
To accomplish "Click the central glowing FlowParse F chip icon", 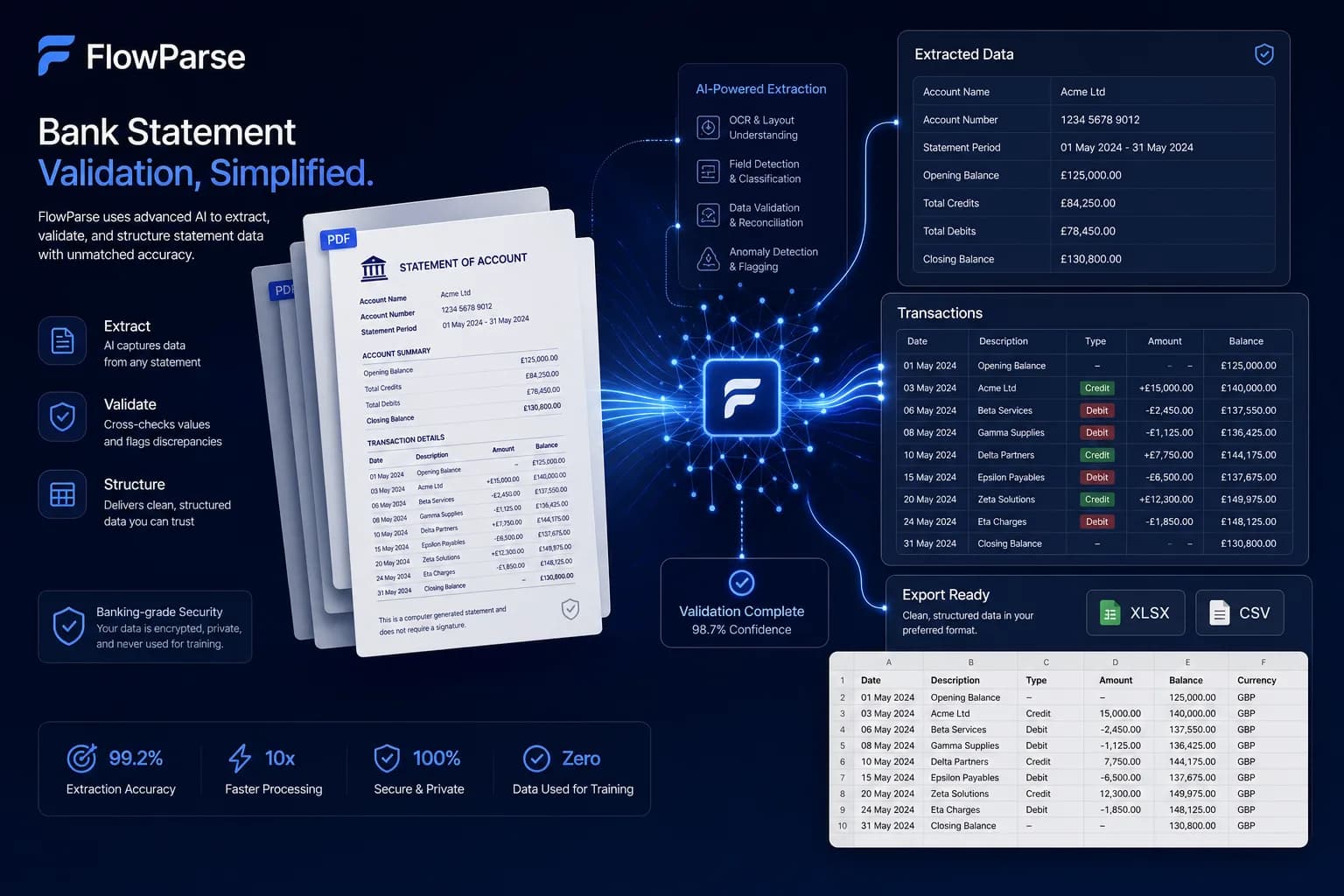I will point(742,397).
